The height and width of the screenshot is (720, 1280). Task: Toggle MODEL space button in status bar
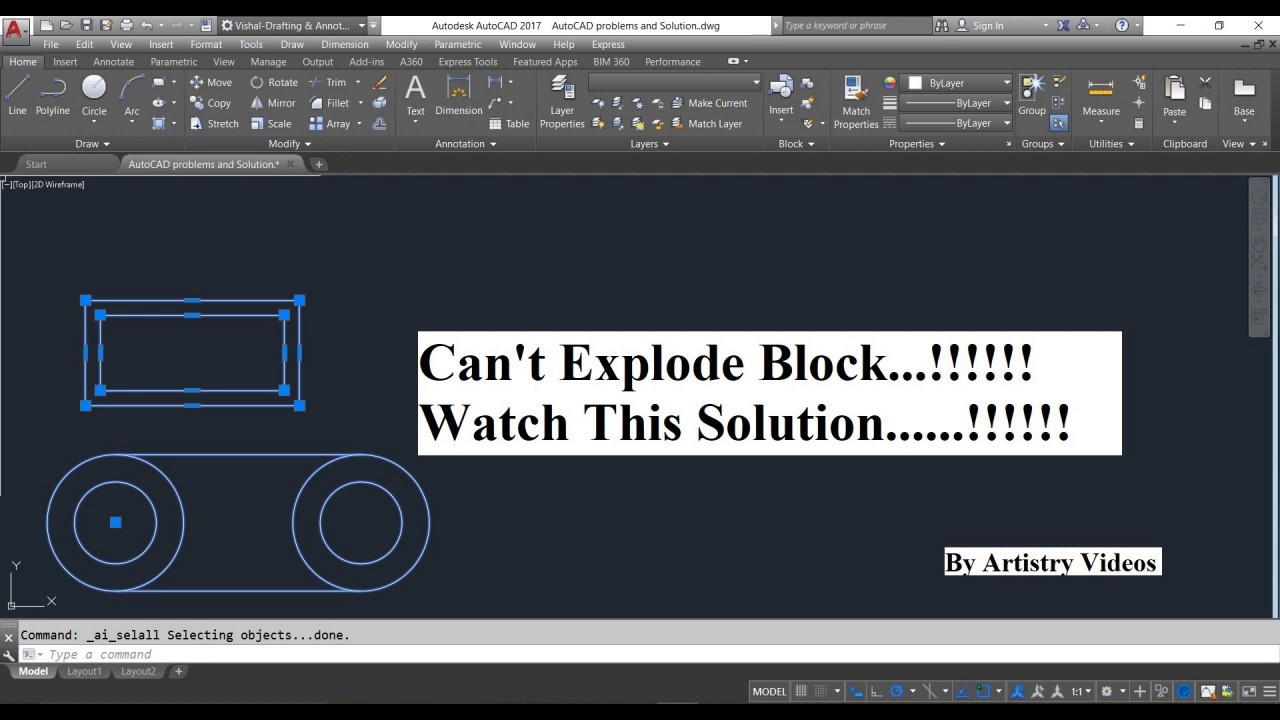coord(769,691)
